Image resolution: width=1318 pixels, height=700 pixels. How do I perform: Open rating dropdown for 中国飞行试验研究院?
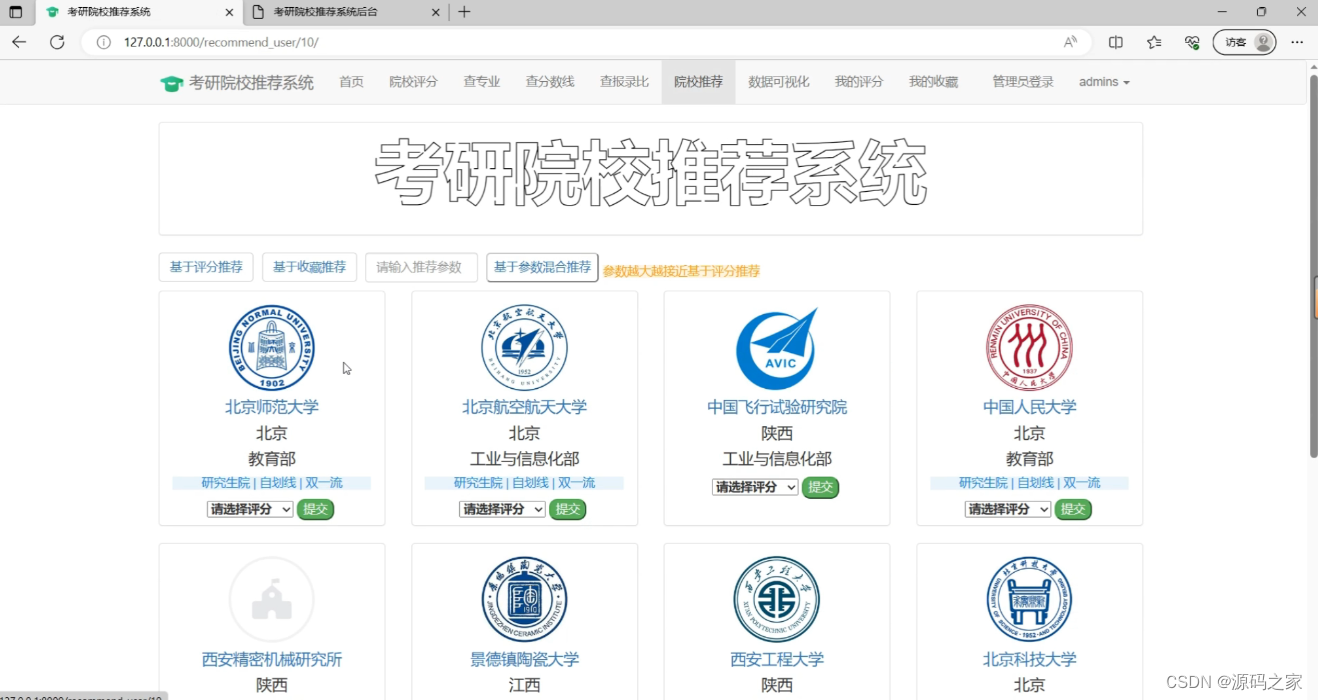click(755, 487)
